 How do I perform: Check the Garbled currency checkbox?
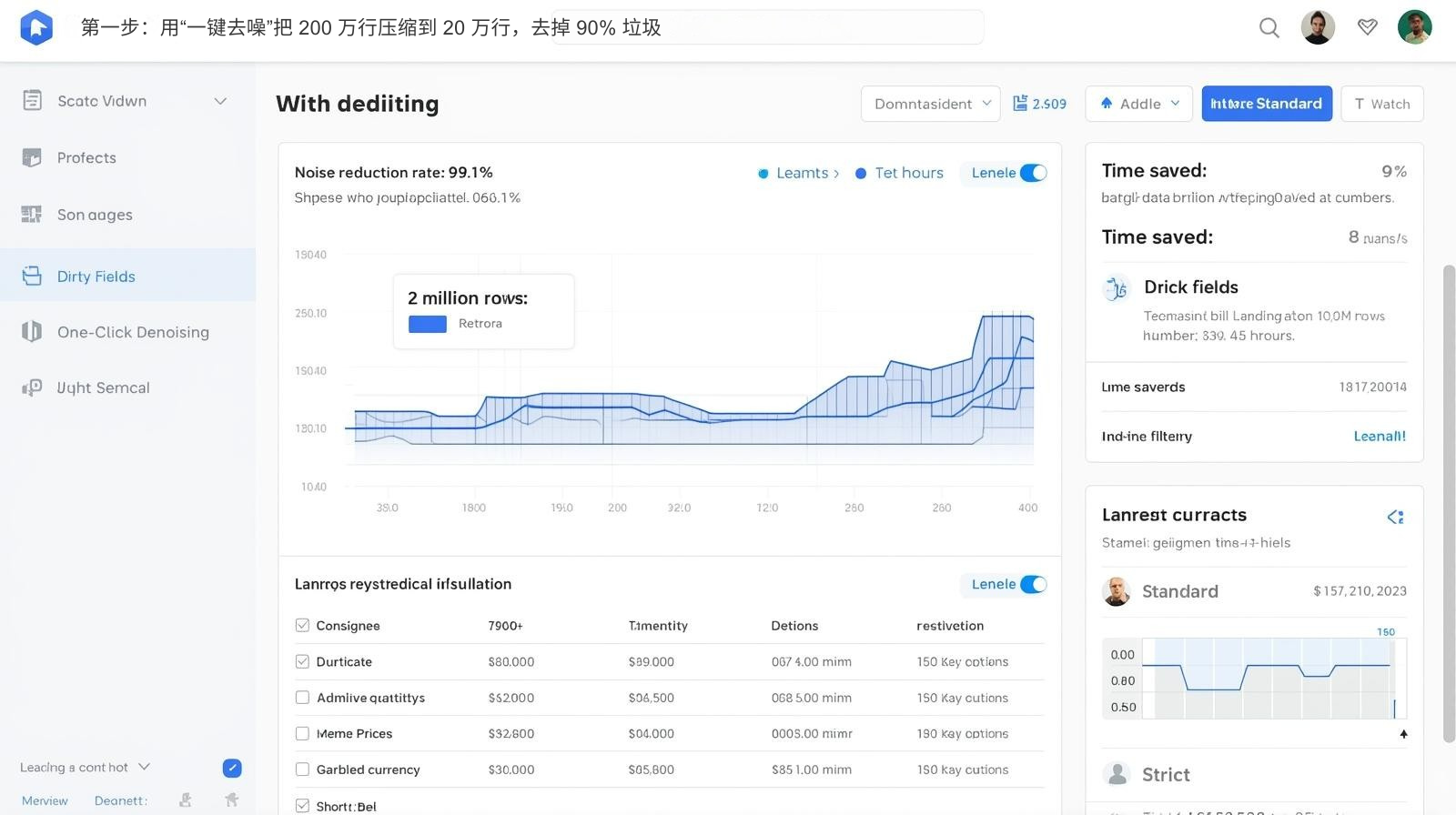click(302, 770)
